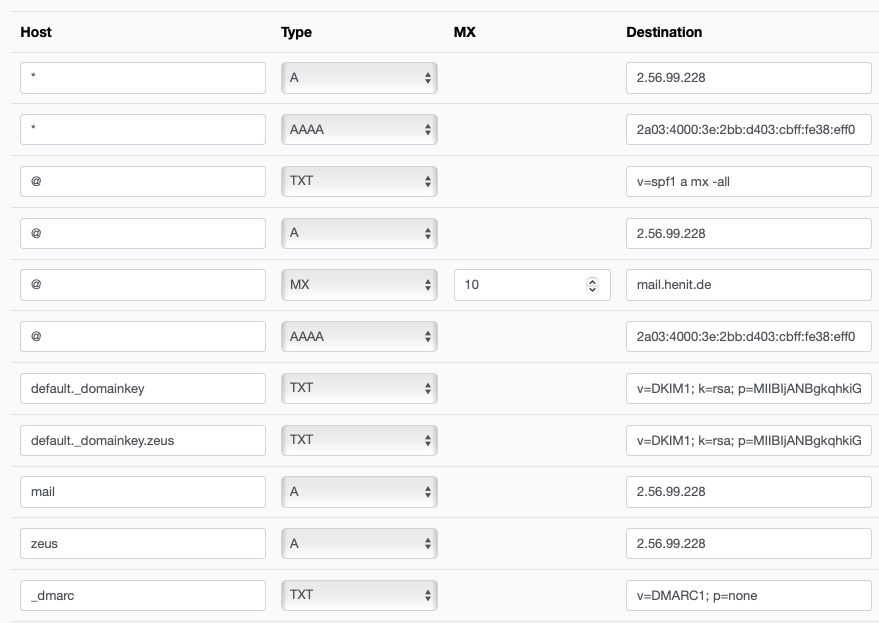Open TXT type dropdown in the SPF row
Viewport: 879px width, 623px height.
pyautogui.click(x=359, y=182)
